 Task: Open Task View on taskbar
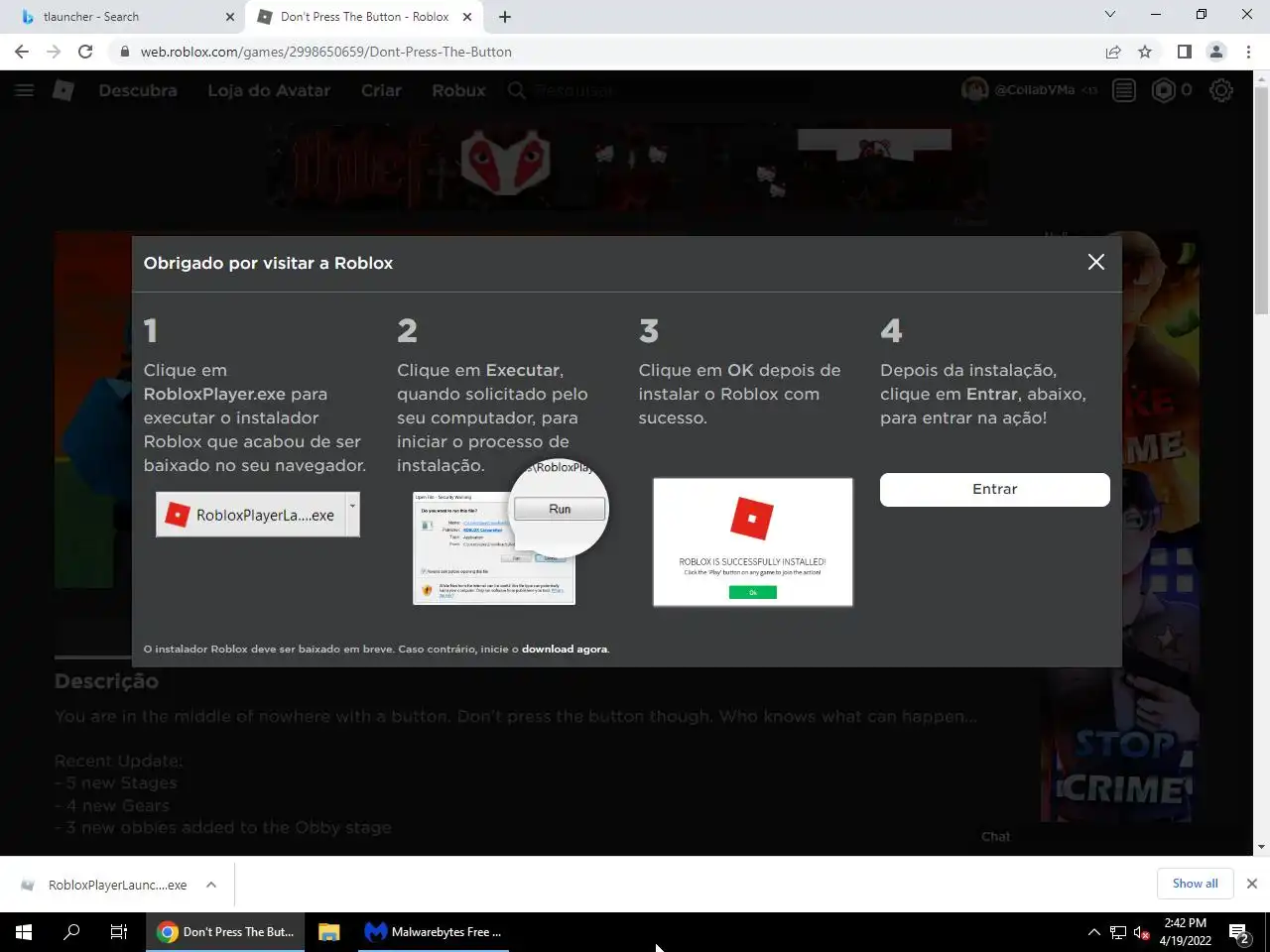click(x=119, y=932)
